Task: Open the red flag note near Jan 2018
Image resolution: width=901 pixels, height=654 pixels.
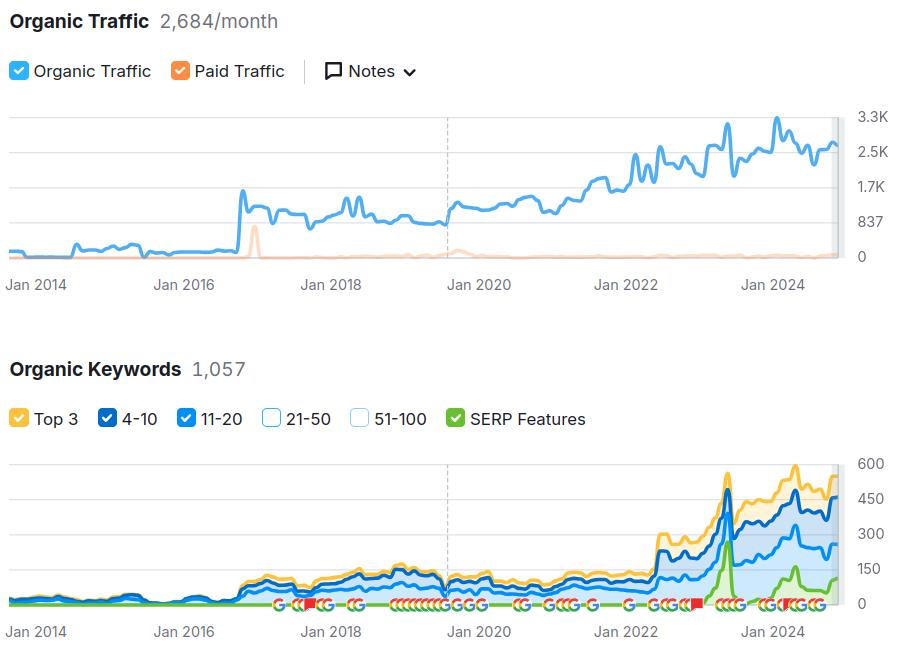Action: pyautogui.click(x=309, y=605)
